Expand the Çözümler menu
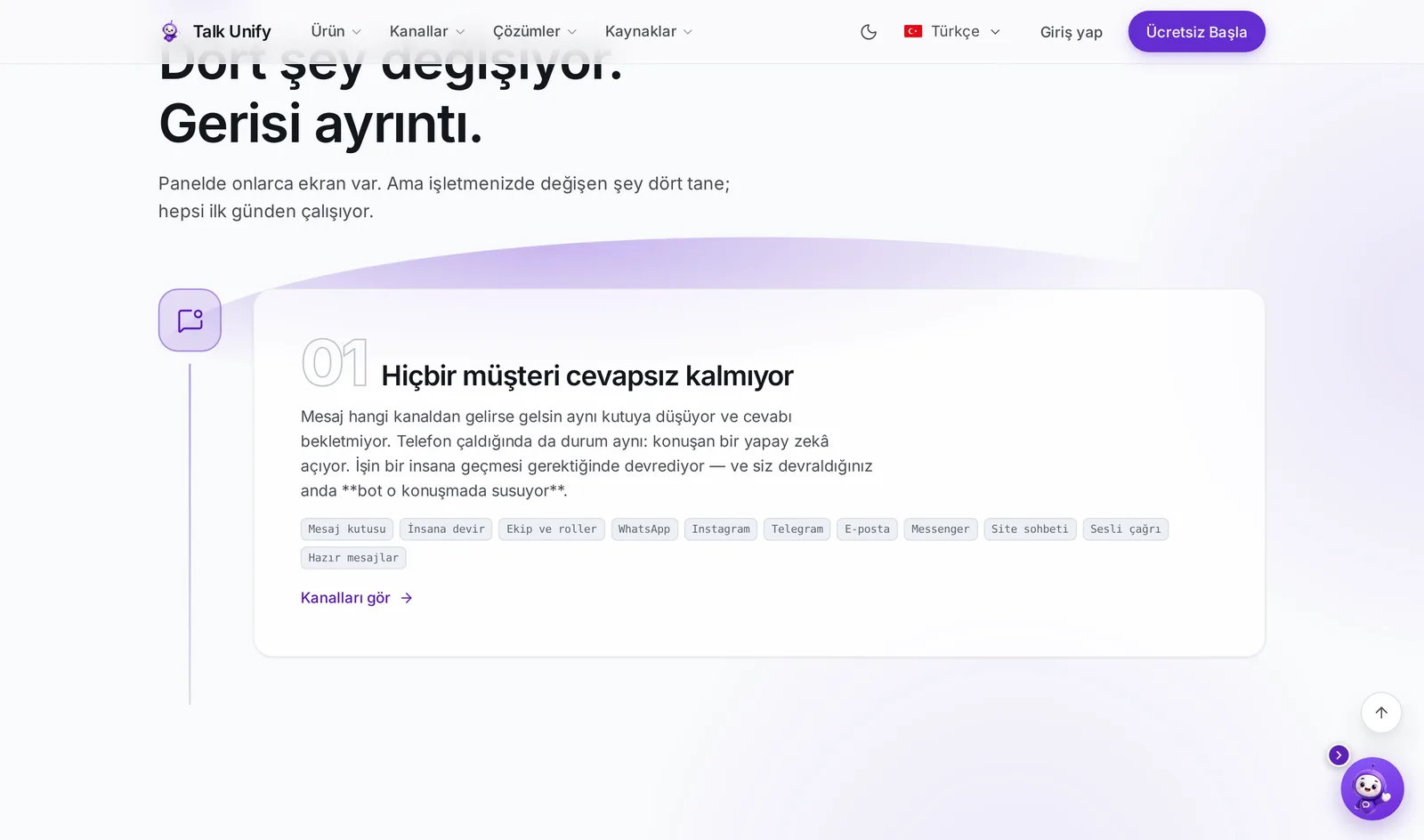The image size is (1424, 840). tap(535, 31)
